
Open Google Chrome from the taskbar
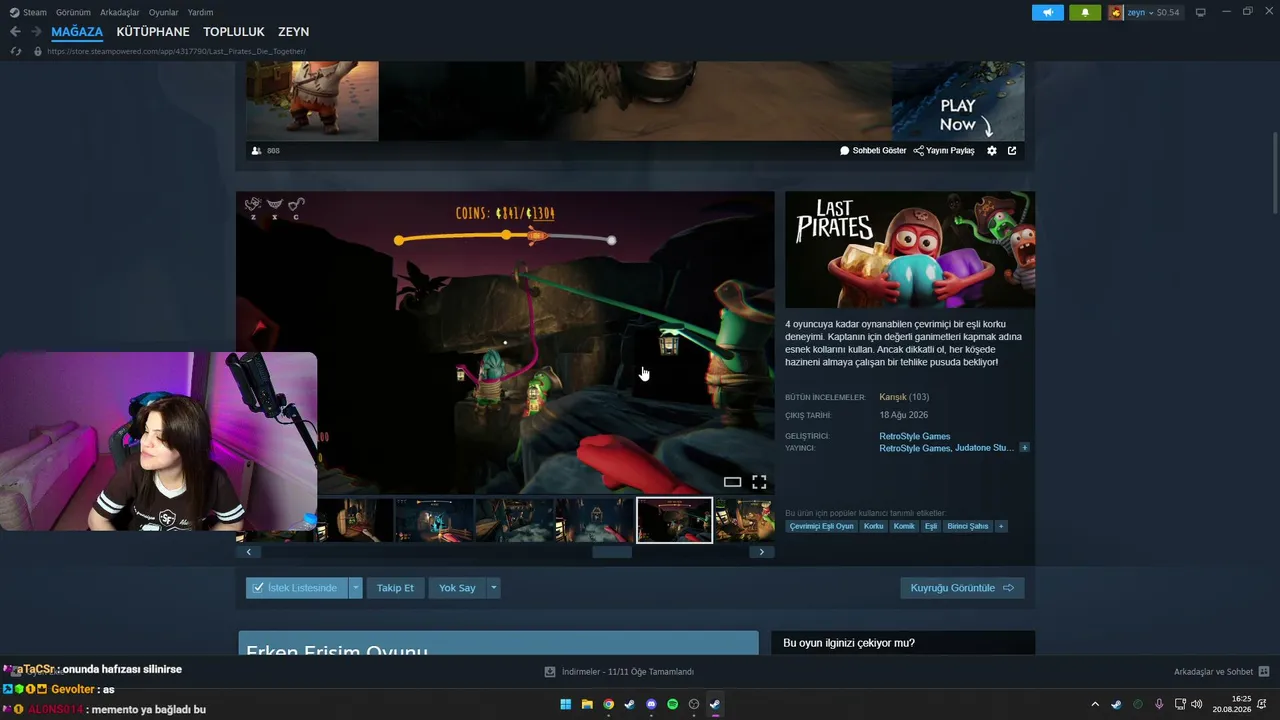608,704
